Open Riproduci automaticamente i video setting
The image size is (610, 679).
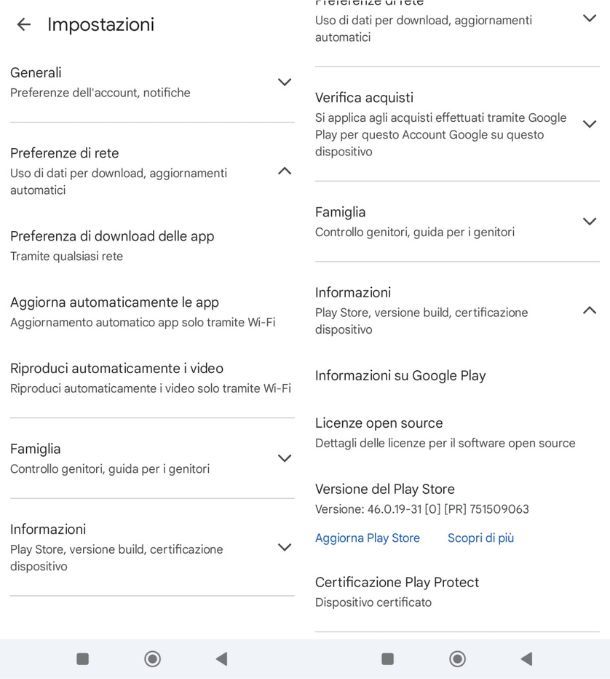tap(117, 377)
